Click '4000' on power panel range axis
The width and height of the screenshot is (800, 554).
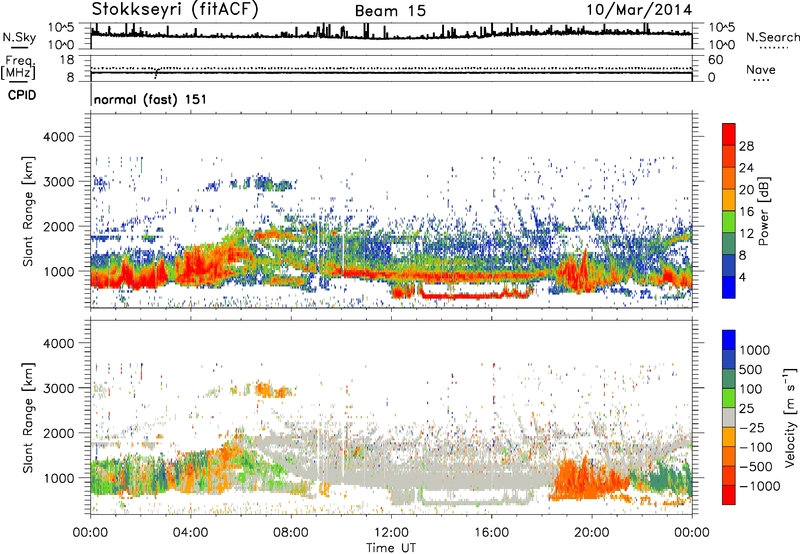59,137
